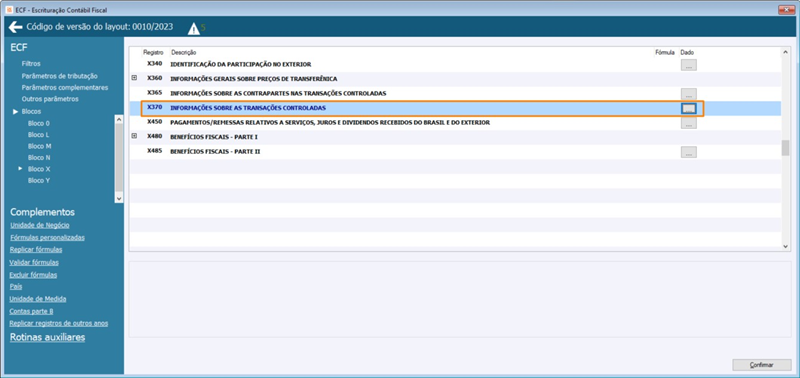This screenshot has width=800, height=378.
Task: Open Filtros in the ECF sidebar
Action: (x=31, y=64)
